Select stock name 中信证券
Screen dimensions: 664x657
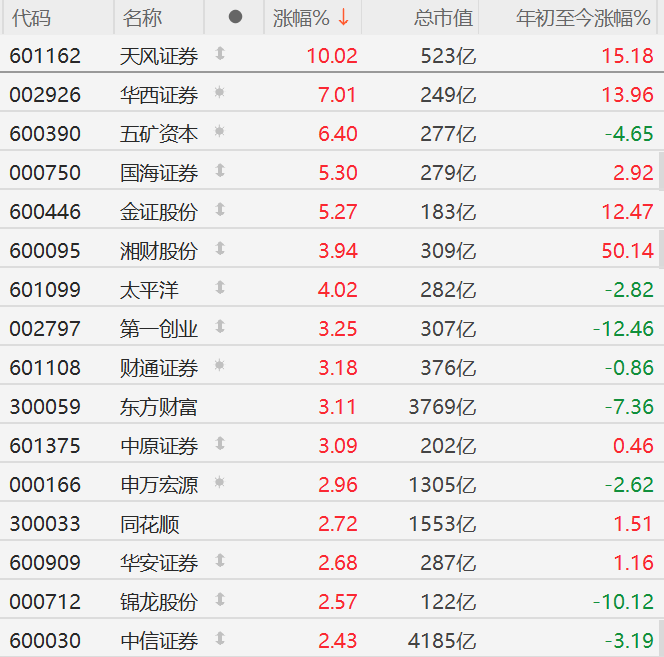159,641
